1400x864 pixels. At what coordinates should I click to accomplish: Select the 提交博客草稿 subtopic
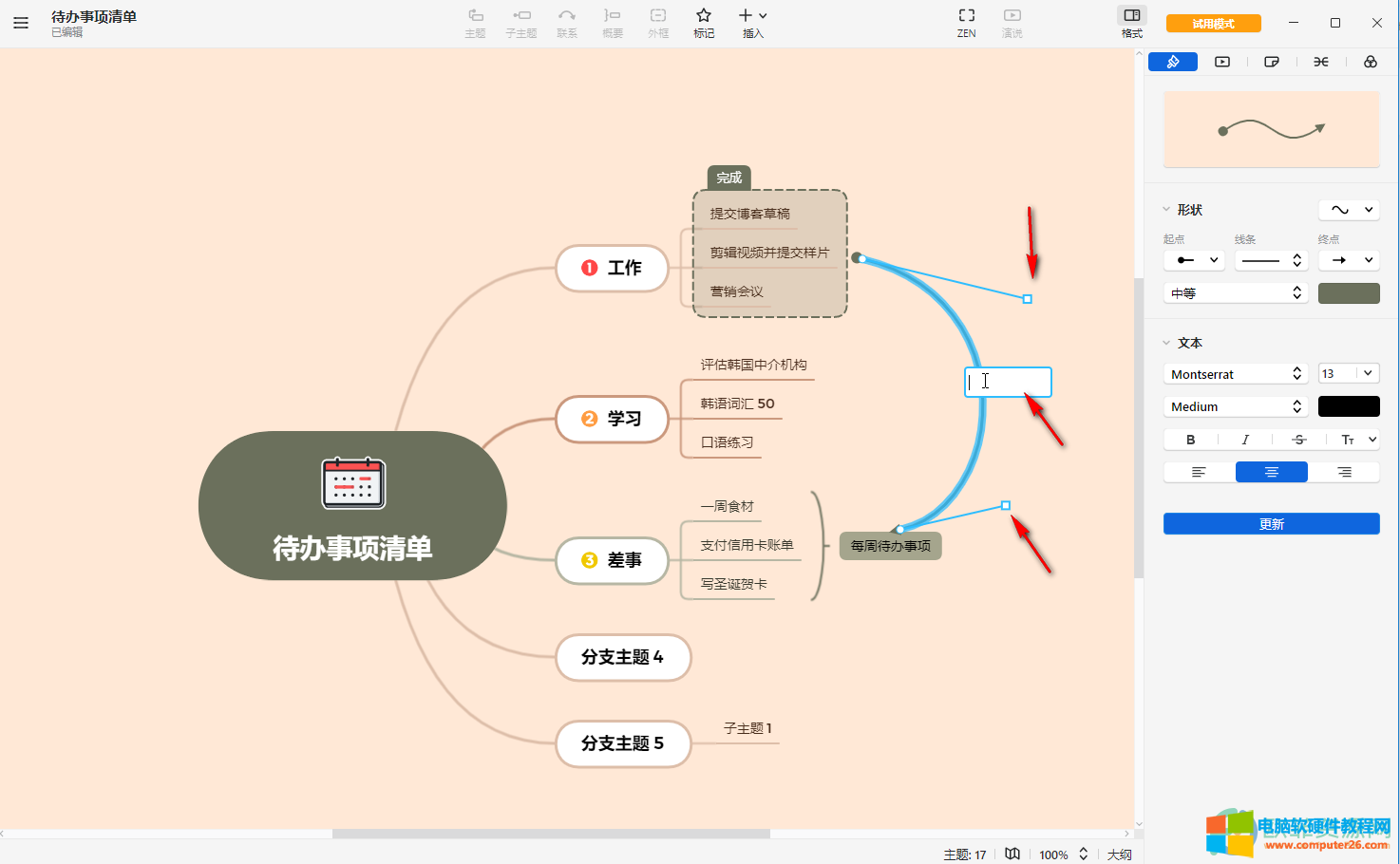tap(750, 214)
